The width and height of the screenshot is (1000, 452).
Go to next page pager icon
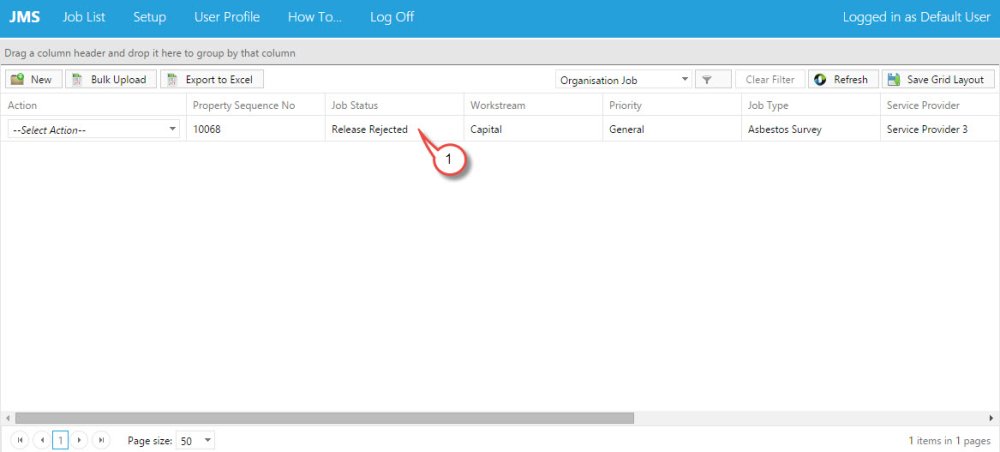[79, 441]
